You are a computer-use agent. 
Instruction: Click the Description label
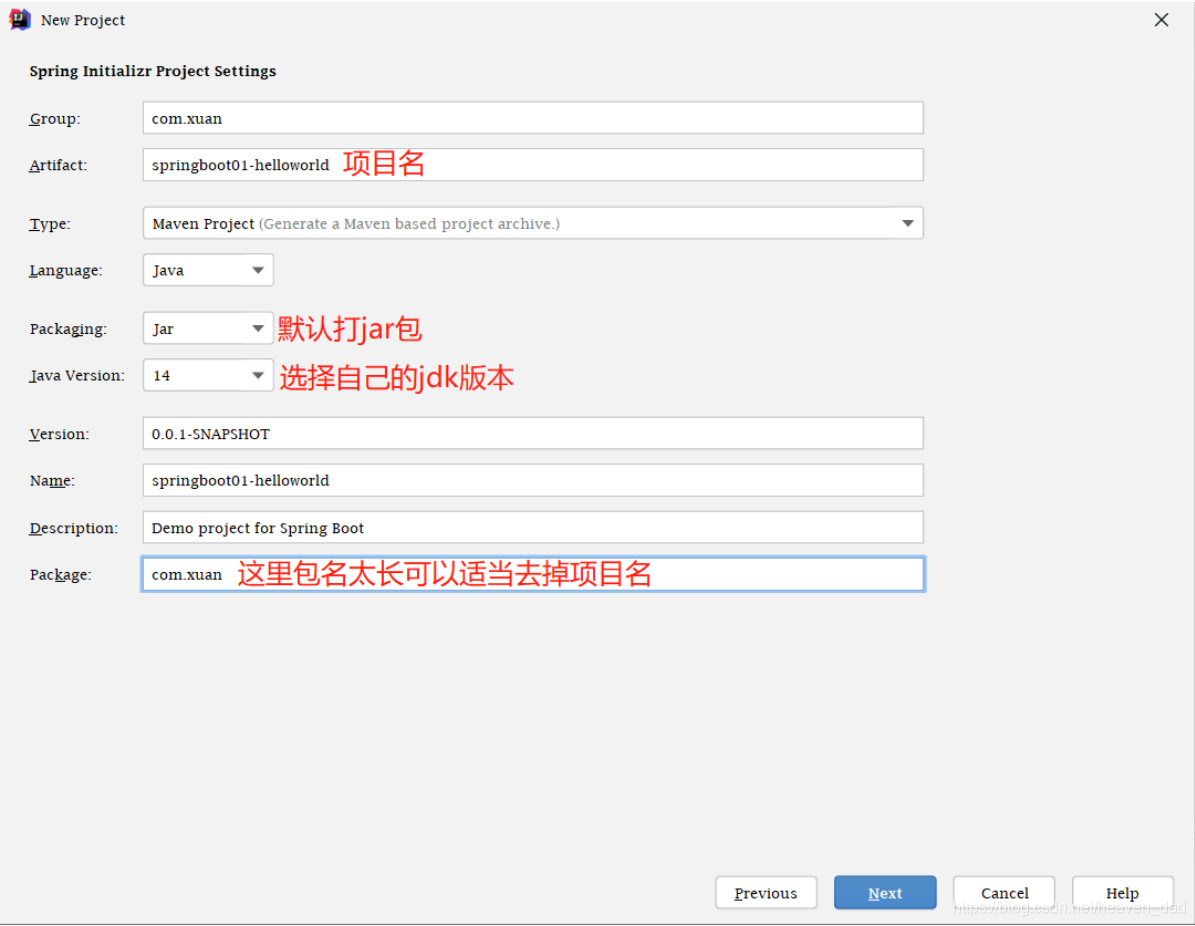point(73,528)
